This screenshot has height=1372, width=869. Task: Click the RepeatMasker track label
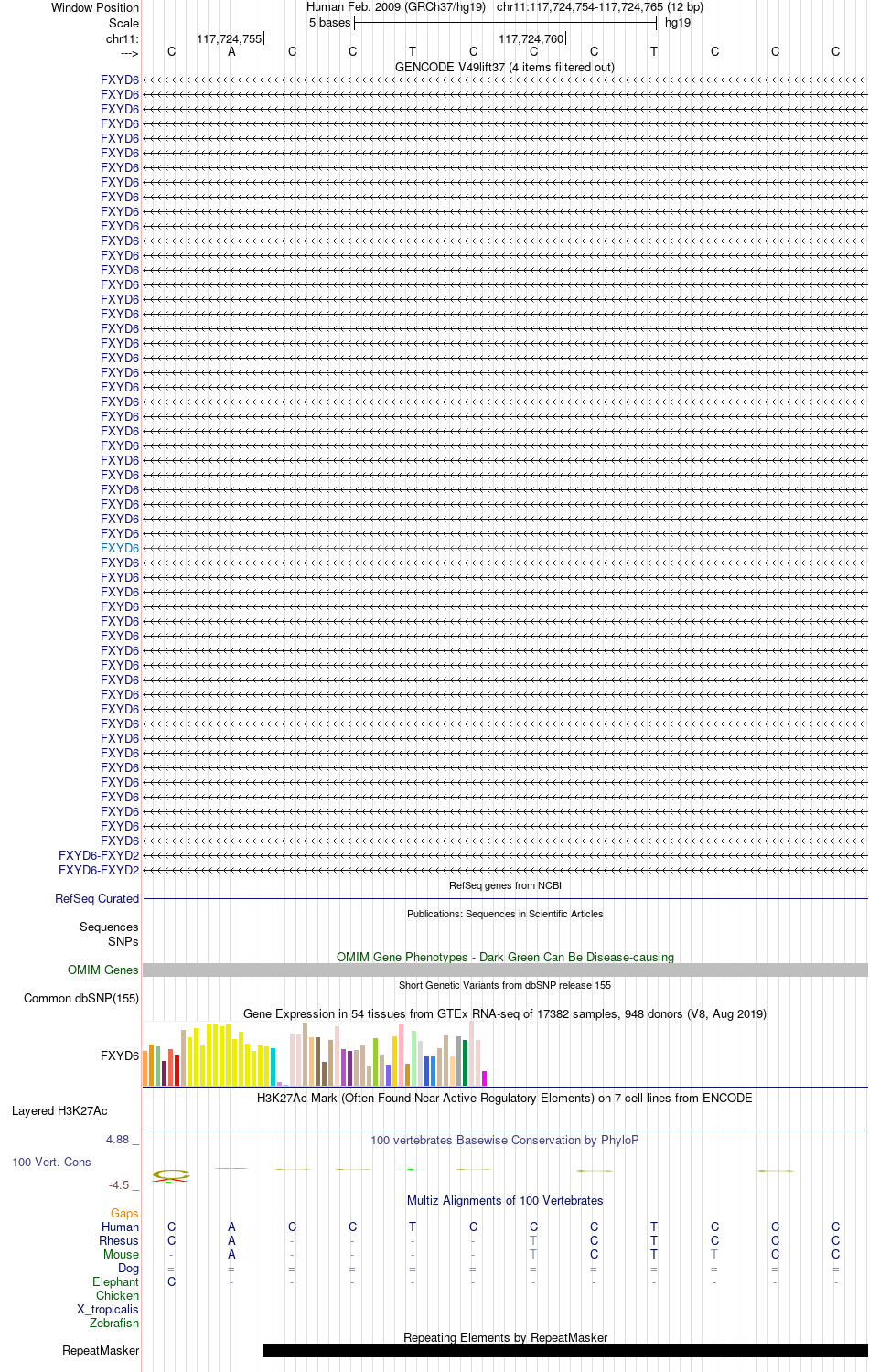pos(101,1350)
